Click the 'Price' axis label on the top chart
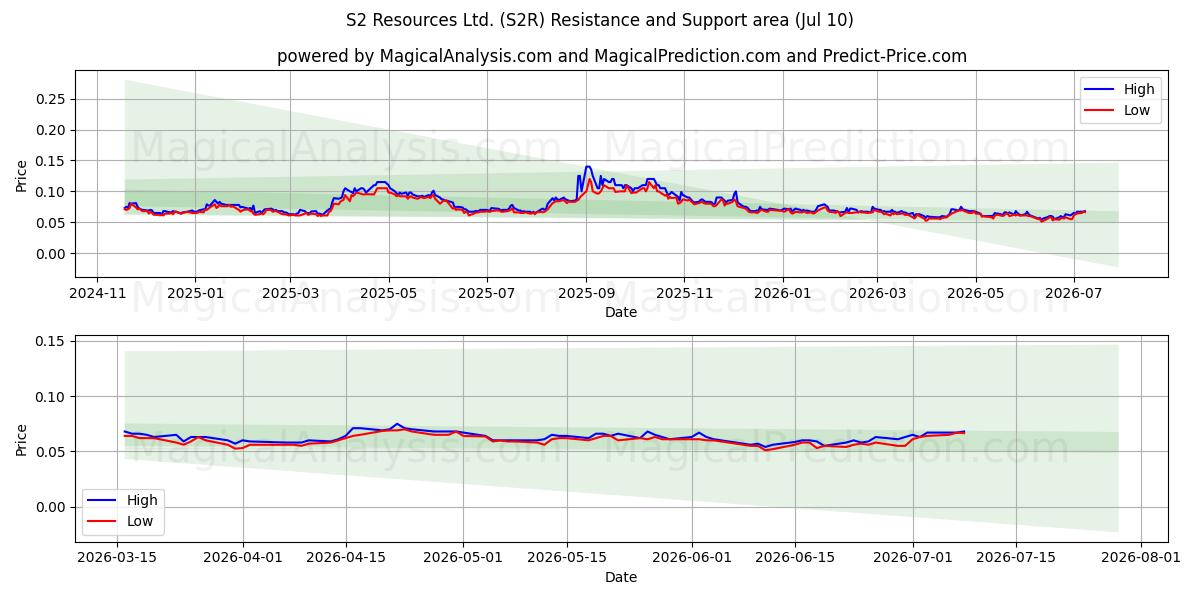The image size is (1200, 600). click(22, 174)
